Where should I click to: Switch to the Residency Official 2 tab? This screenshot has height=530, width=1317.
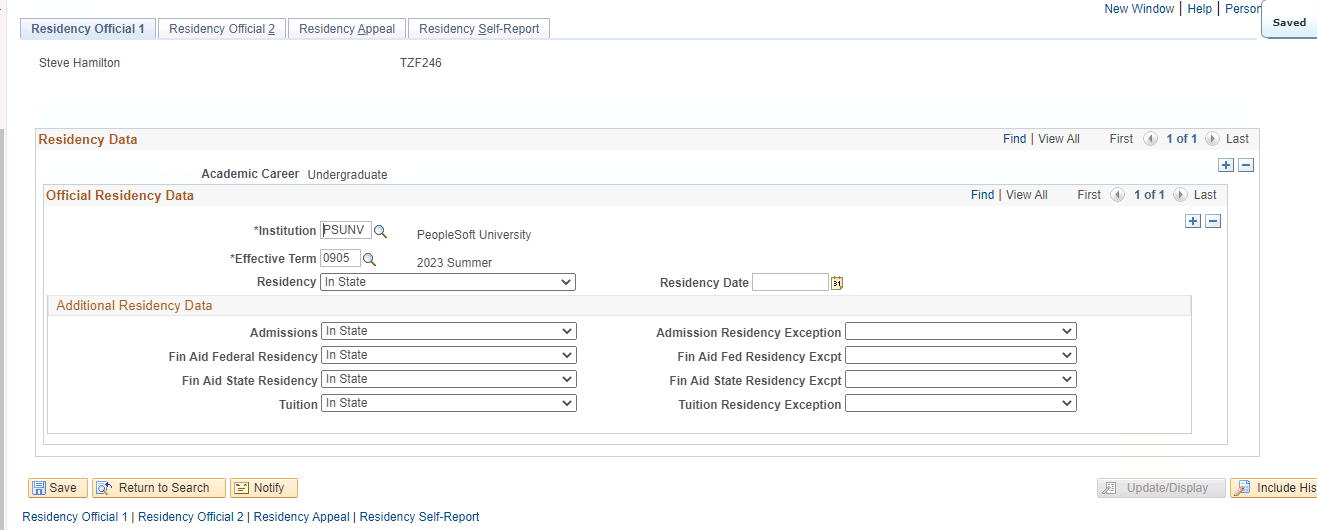(x=222, y=29)
